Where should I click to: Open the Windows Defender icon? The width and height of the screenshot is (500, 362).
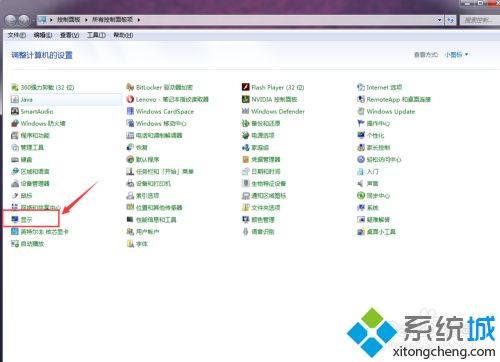(246, 111)
